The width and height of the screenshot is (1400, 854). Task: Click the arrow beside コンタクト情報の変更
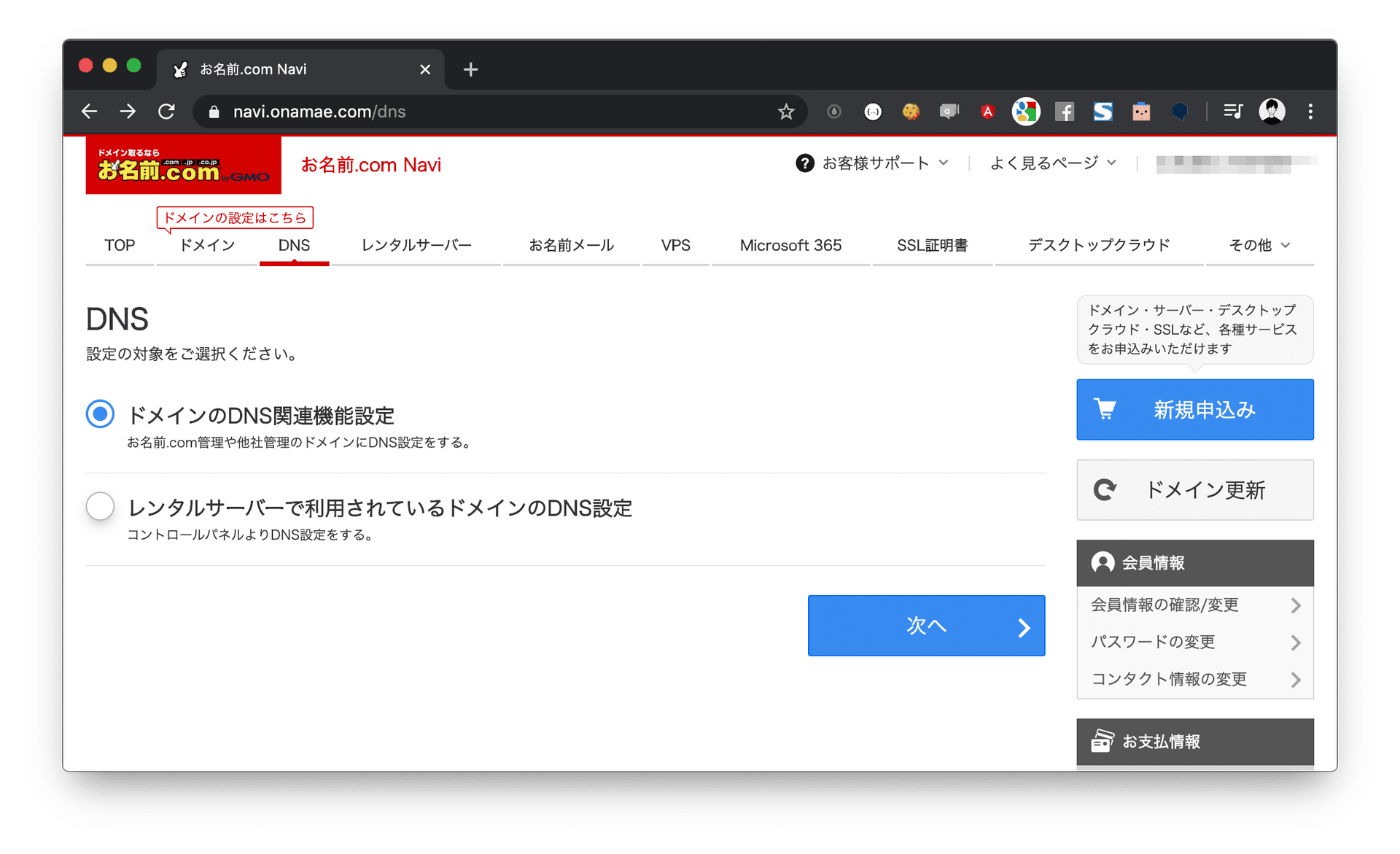(1296, 680)
